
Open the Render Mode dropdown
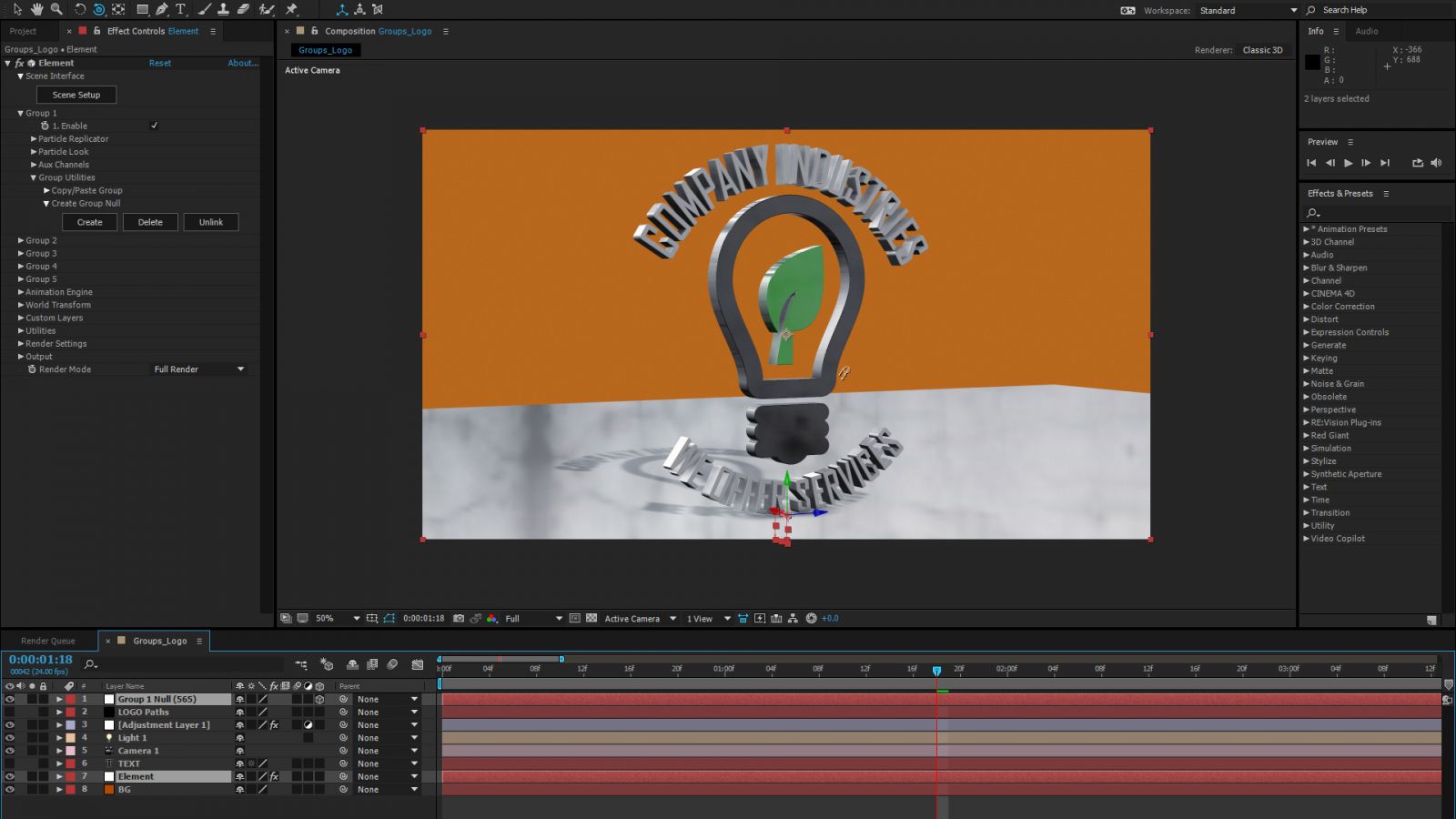[x=198, y=369]
